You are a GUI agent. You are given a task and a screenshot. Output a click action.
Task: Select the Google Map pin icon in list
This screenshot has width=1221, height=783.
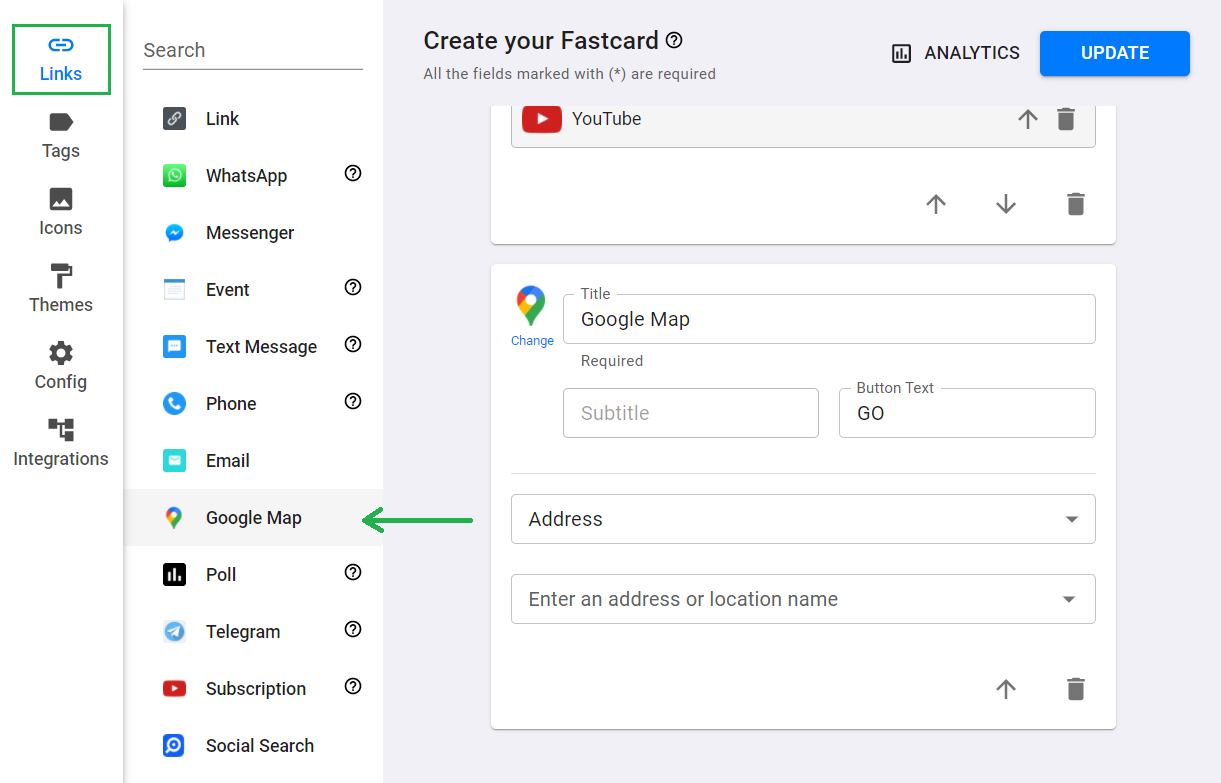175,518
